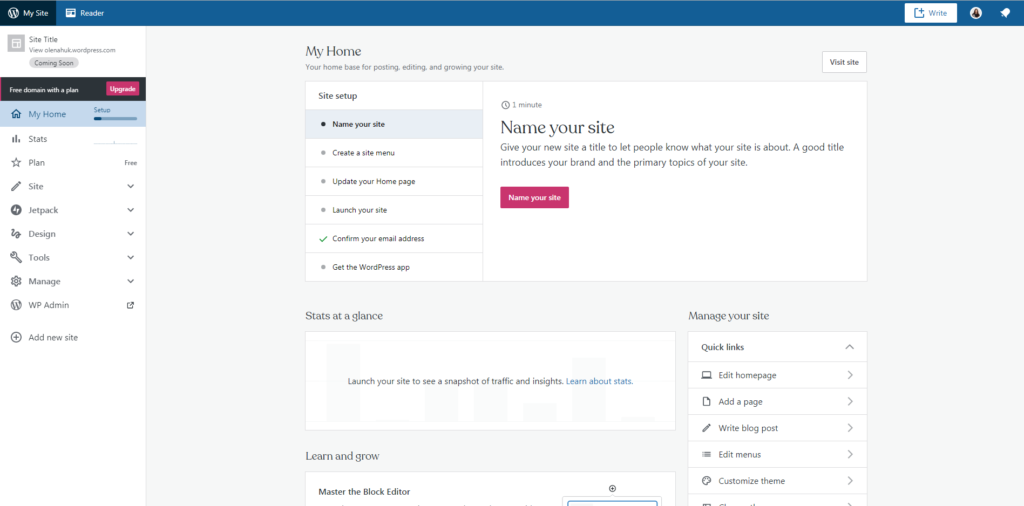Click the Plan star icon

[16, 163]
